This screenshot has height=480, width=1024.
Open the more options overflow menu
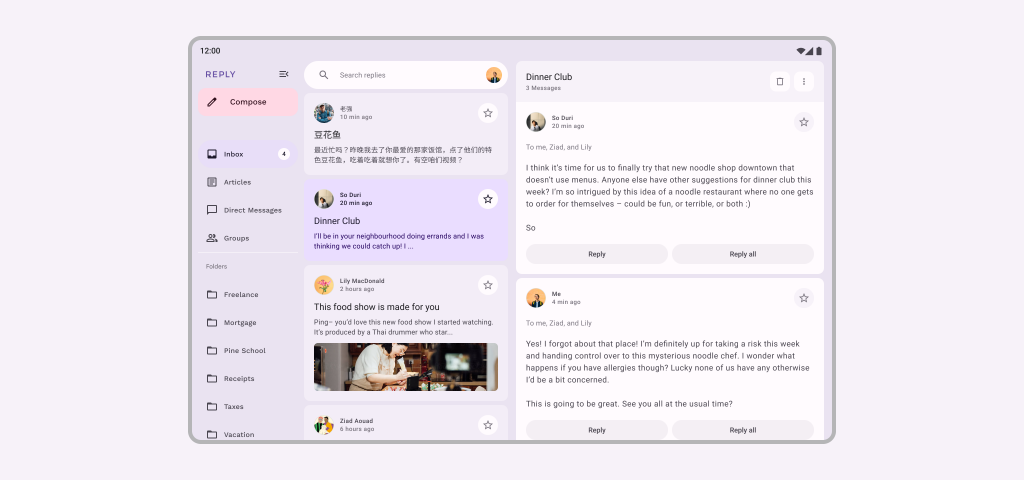[x=804, y=82]
